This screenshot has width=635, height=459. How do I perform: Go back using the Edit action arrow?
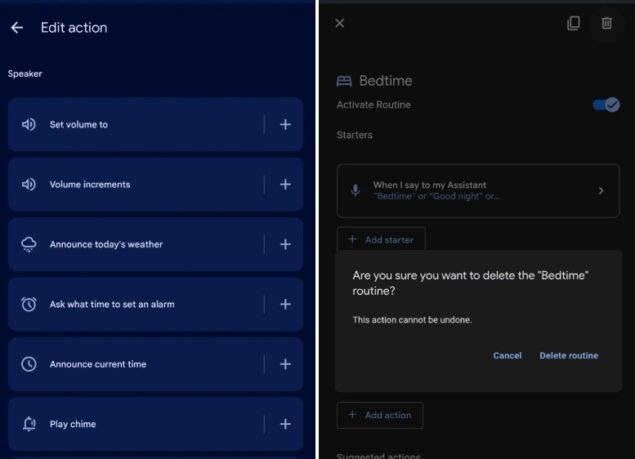pos(17,28)
